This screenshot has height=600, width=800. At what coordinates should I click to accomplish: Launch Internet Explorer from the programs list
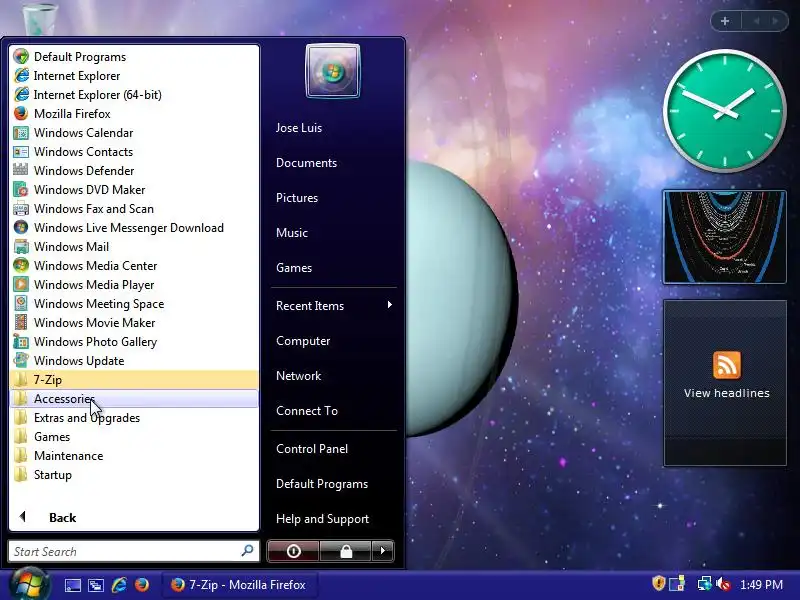pyautogui.click(x=134, y=76)
